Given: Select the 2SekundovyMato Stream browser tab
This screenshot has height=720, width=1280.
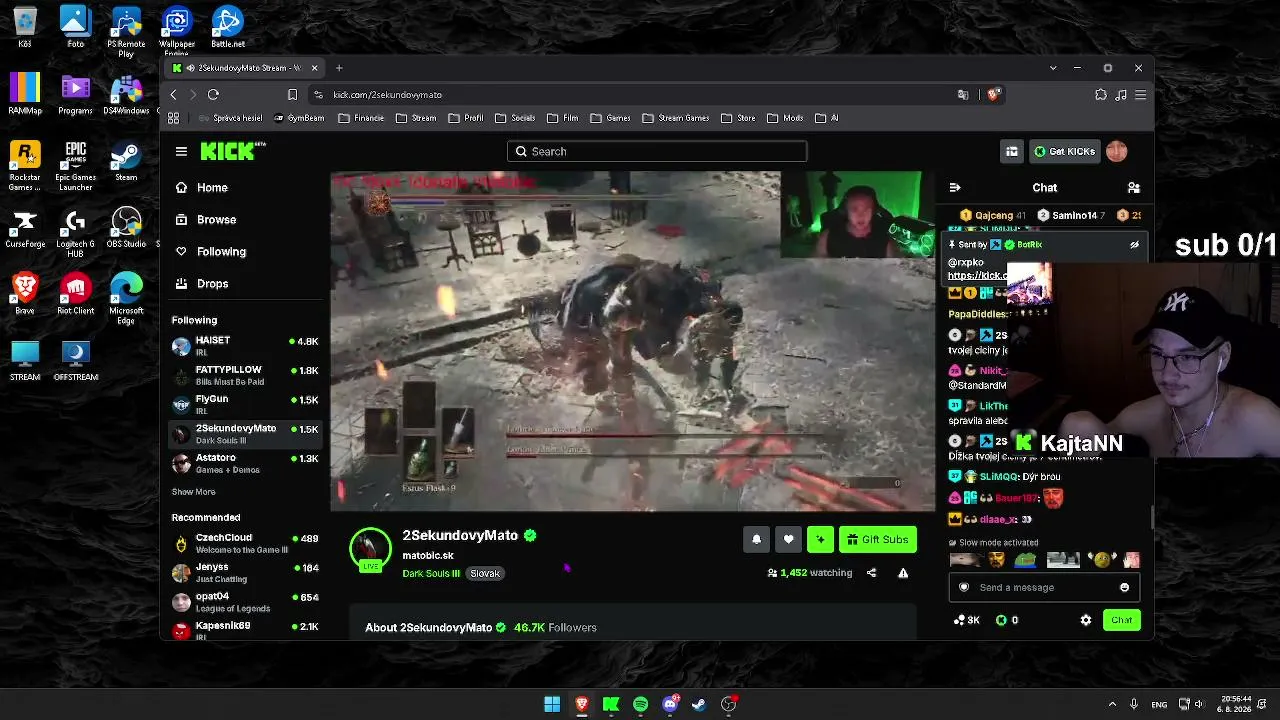Looking at the screenshot, I should (246, 68).
